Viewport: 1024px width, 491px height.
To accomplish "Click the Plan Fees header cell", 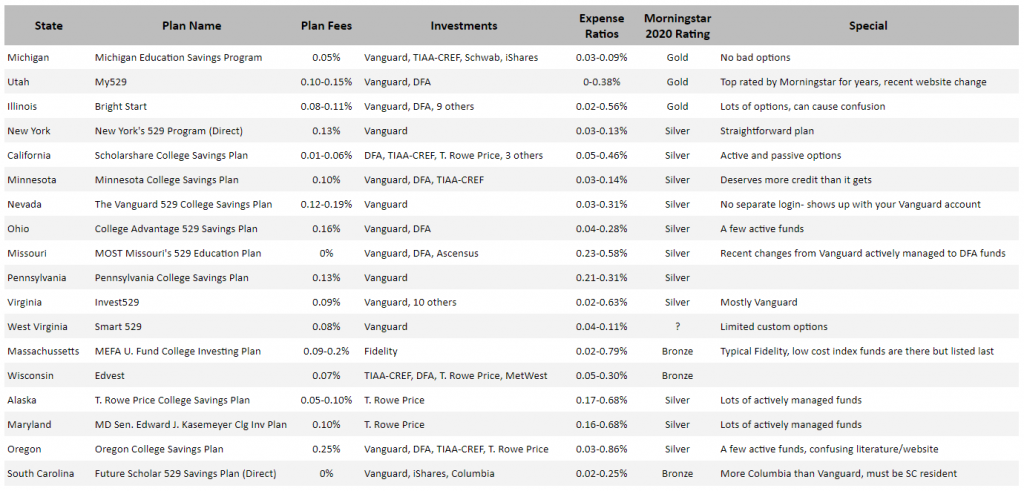I will [x=327, y=26].
